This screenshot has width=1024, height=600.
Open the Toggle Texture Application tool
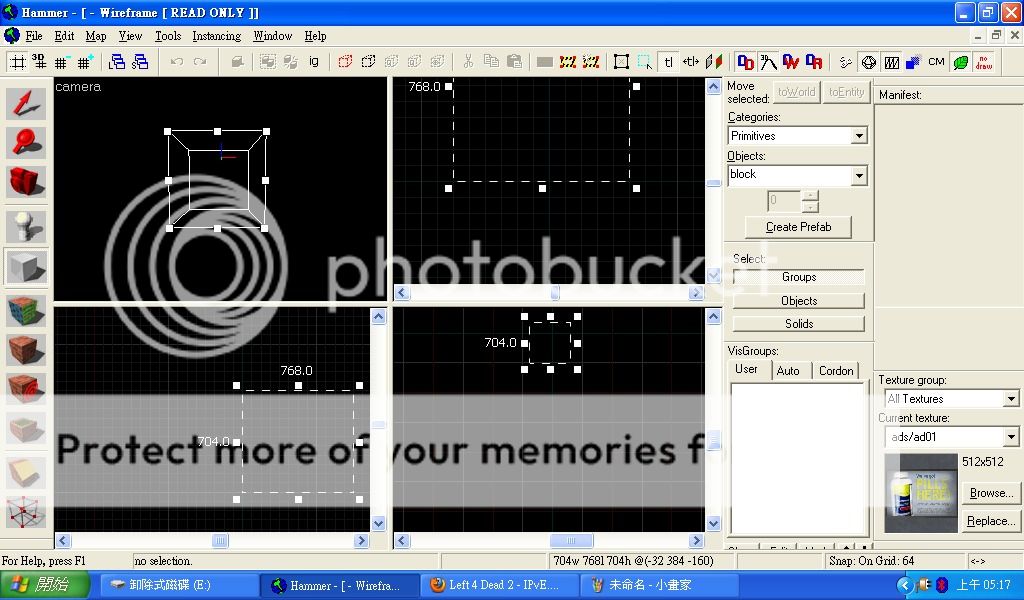pos(27,311)
